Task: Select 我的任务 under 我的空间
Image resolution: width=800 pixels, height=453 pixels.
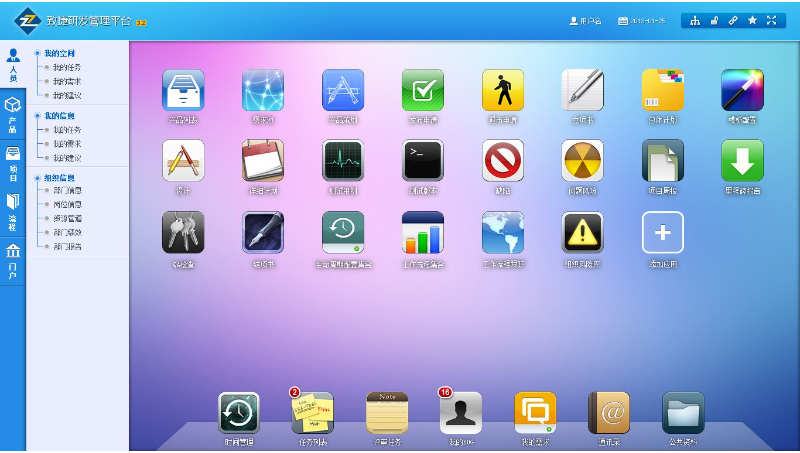Action: [67, 67]
